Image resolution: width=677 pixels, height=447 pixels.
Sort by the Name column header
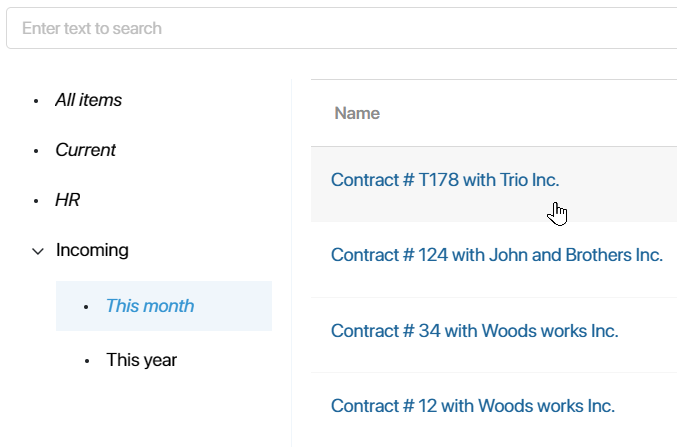click(357, 113)
